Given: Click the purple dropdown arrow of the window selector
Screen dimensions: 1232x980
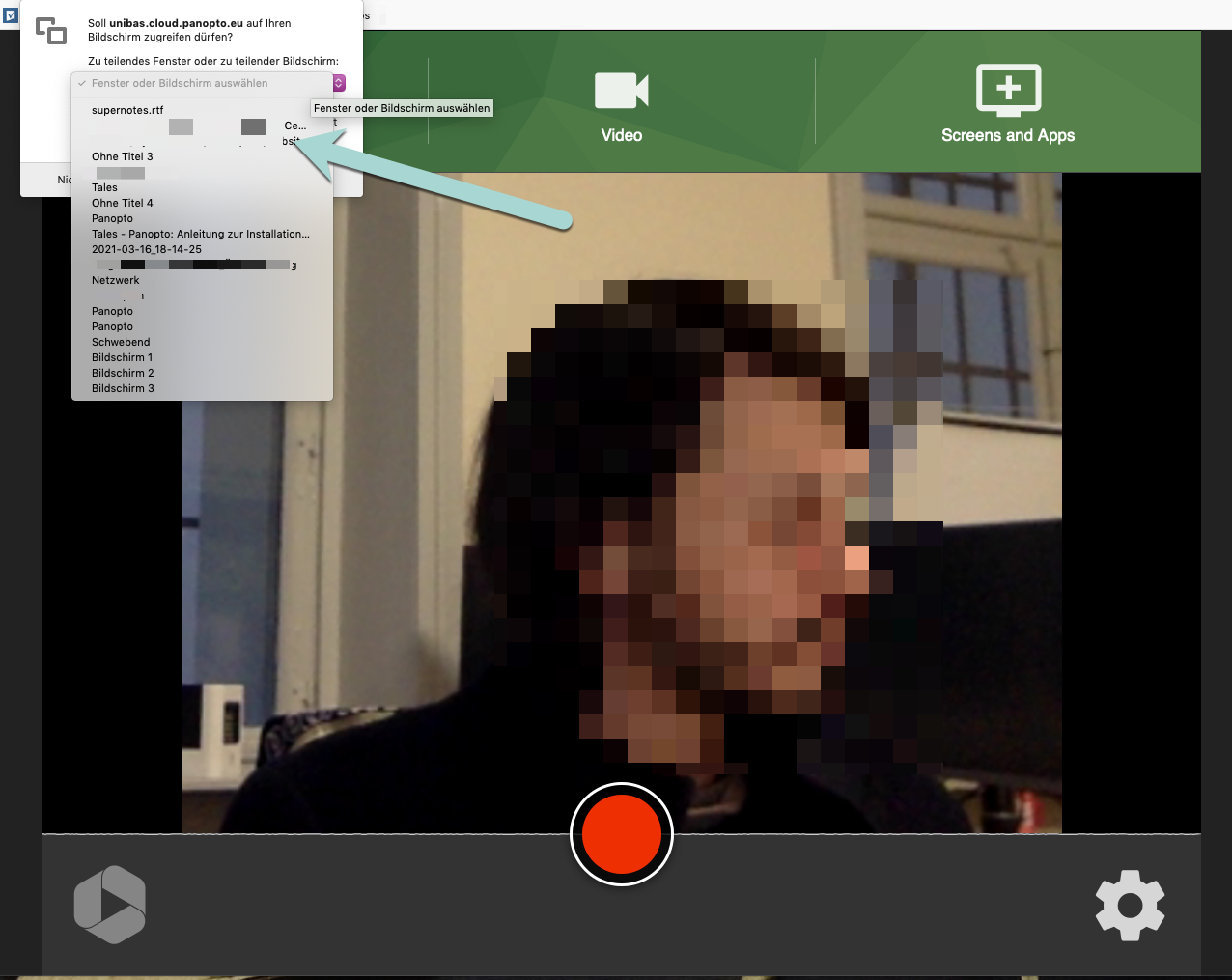Looking at the screenshot, I should [339, 84].
